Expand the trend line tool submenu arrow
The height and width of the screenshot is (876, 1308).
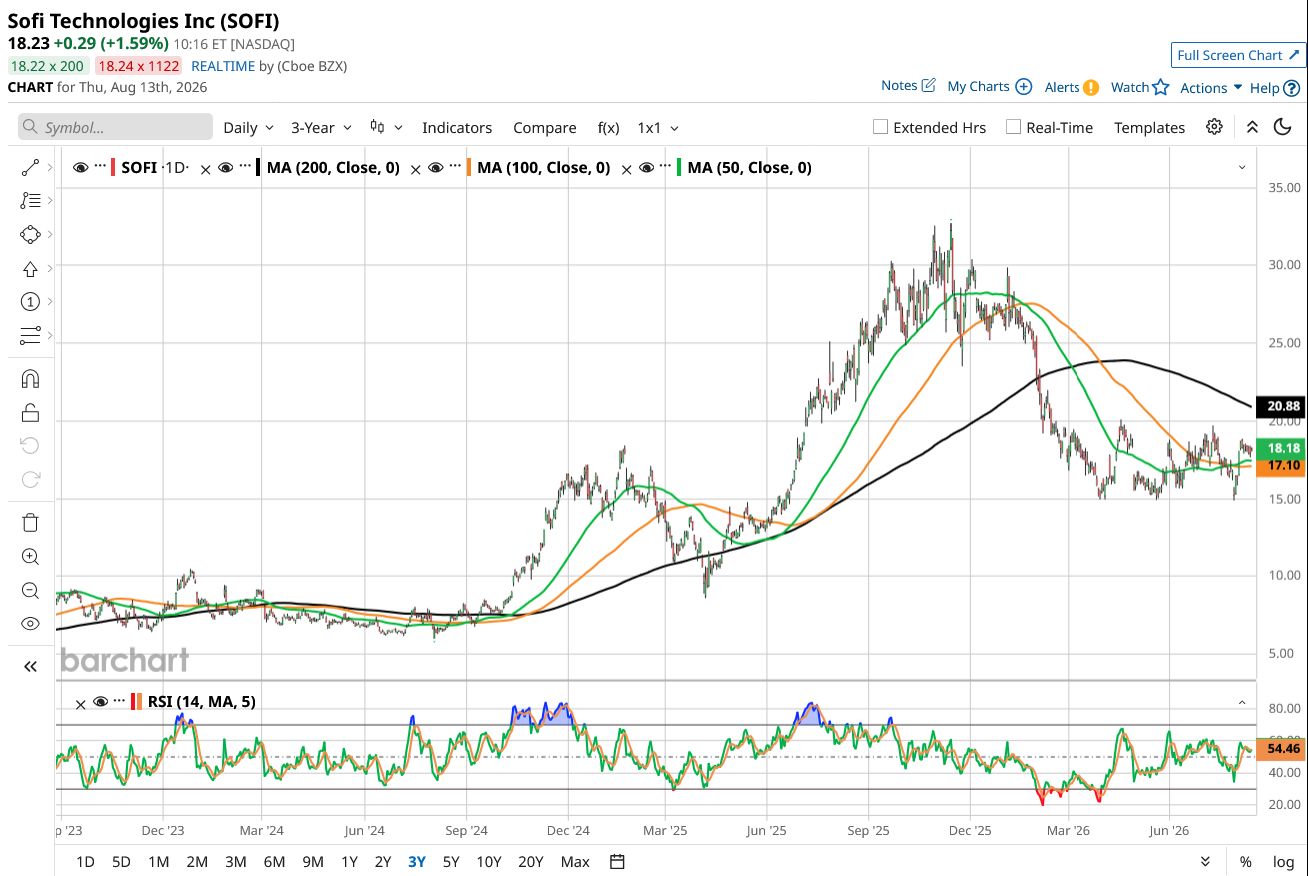pyautogui.click(x=50, y=167)
